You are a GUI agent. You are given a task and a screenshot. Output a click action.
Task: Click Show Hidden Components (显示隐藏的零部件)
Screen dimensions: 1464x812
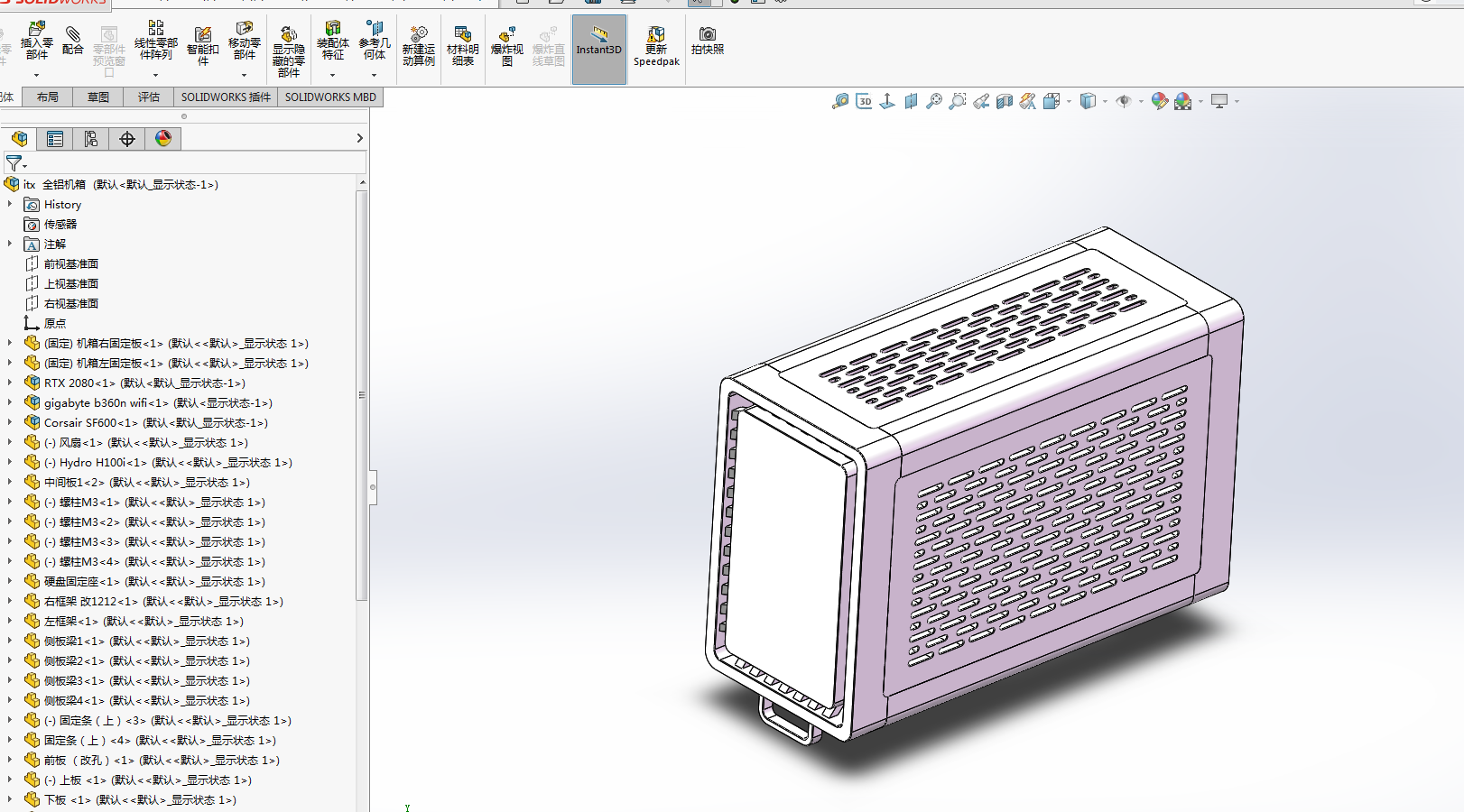pyautogui.click(x=289, y=52)
